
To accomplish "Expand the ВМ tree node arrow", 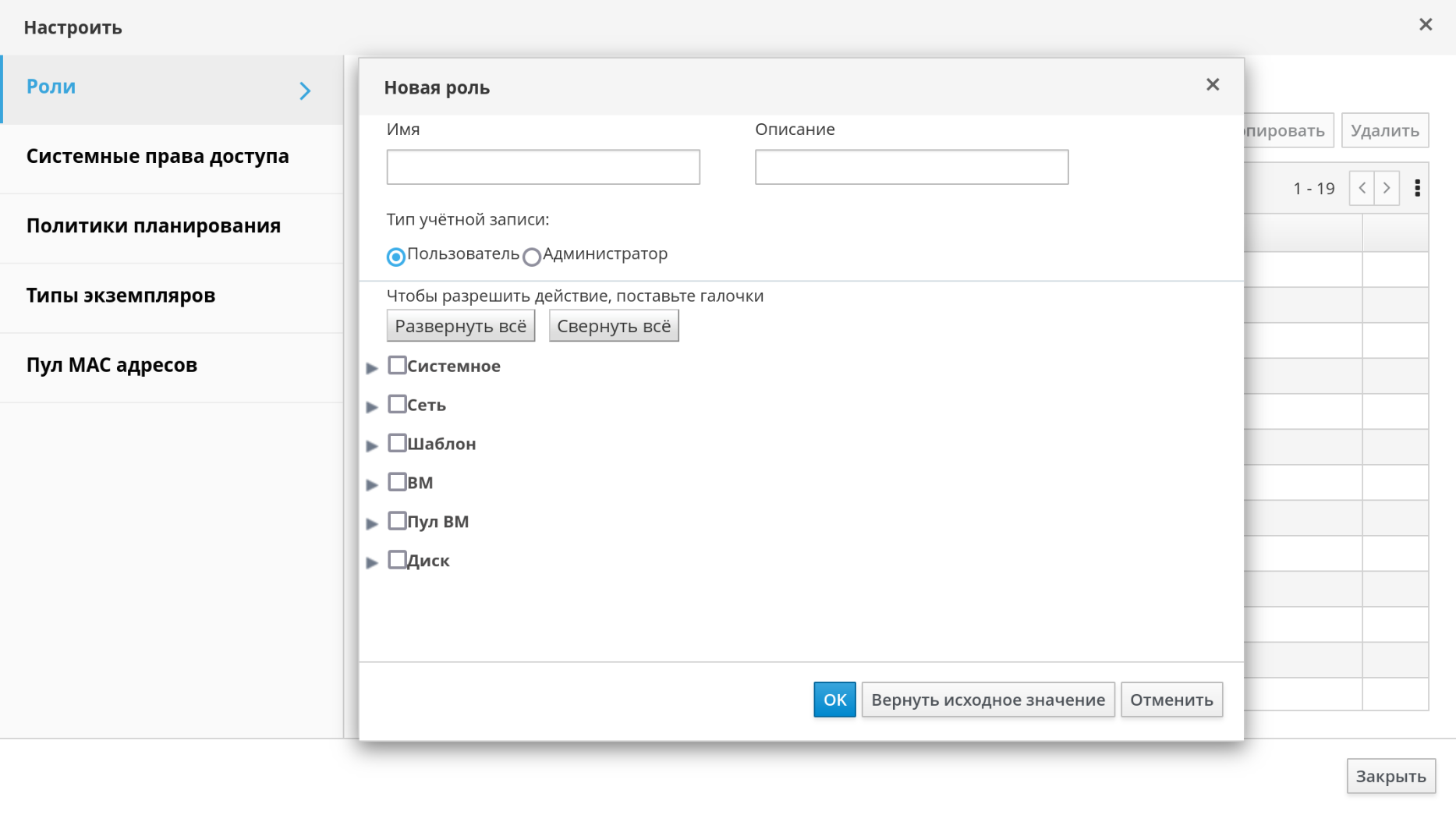I will [x=372, y=484].
